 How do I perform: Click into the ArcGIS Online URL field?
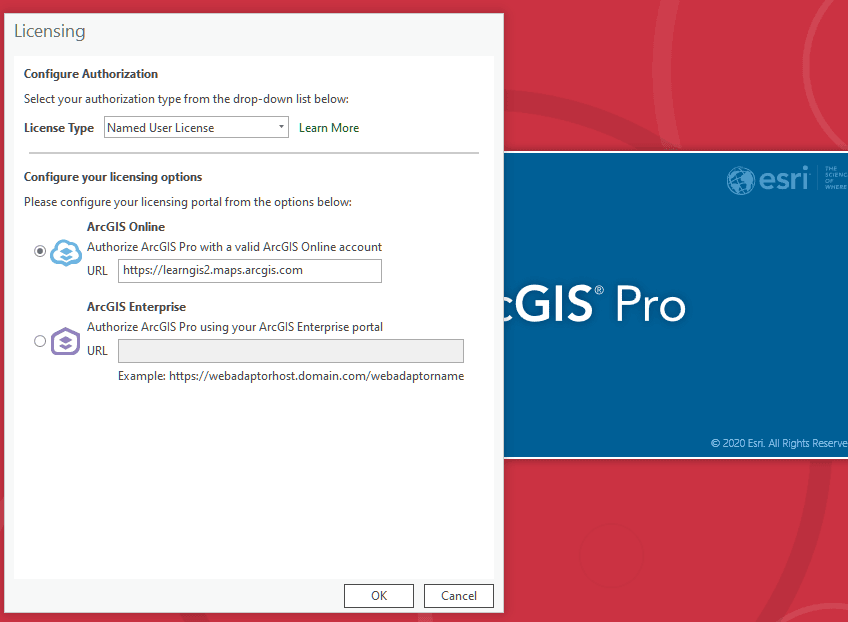pyautogui.click(x=249, y=270)
